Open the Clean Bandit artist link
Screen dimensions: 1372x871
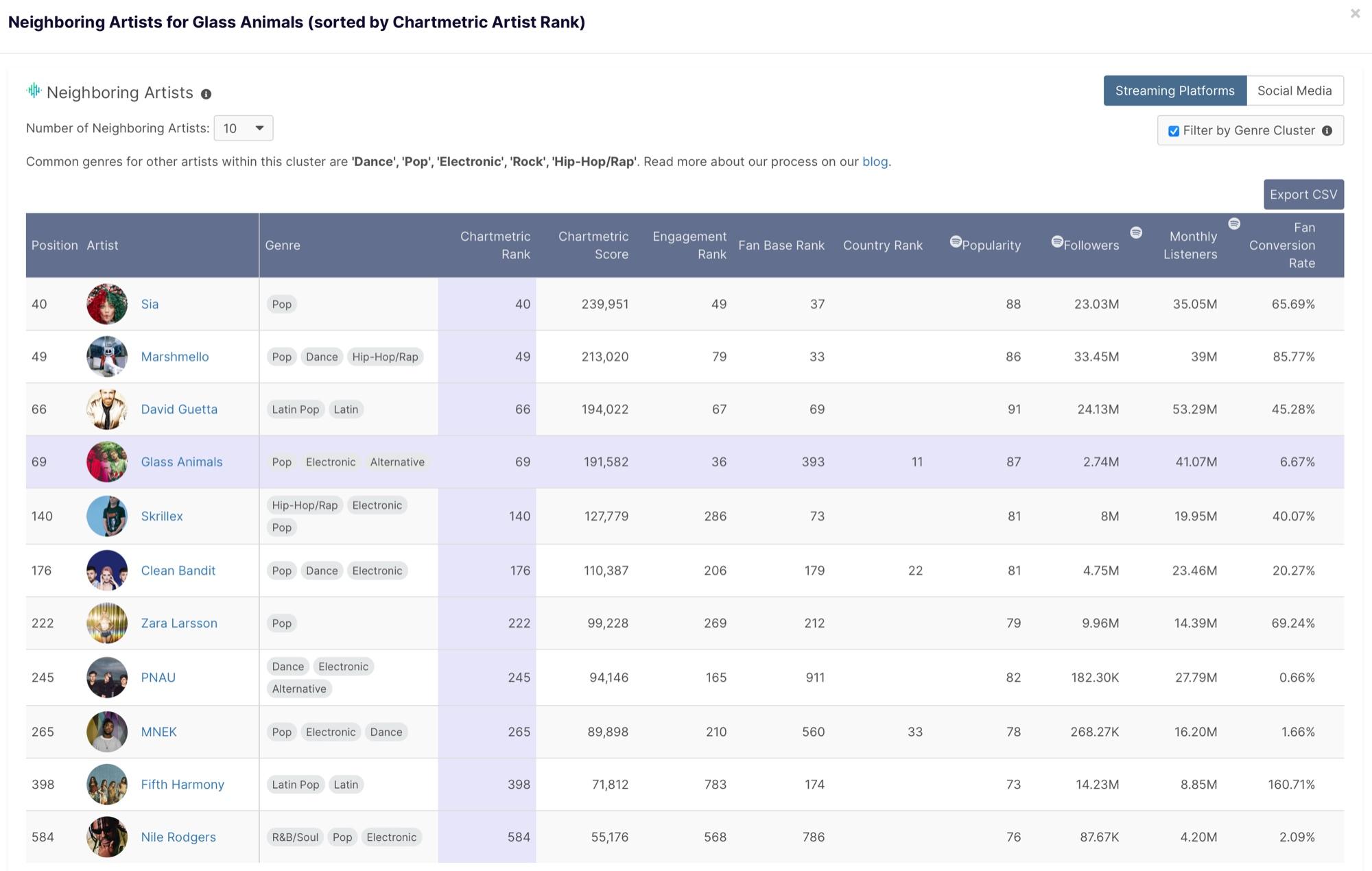(x=178, y=571)
